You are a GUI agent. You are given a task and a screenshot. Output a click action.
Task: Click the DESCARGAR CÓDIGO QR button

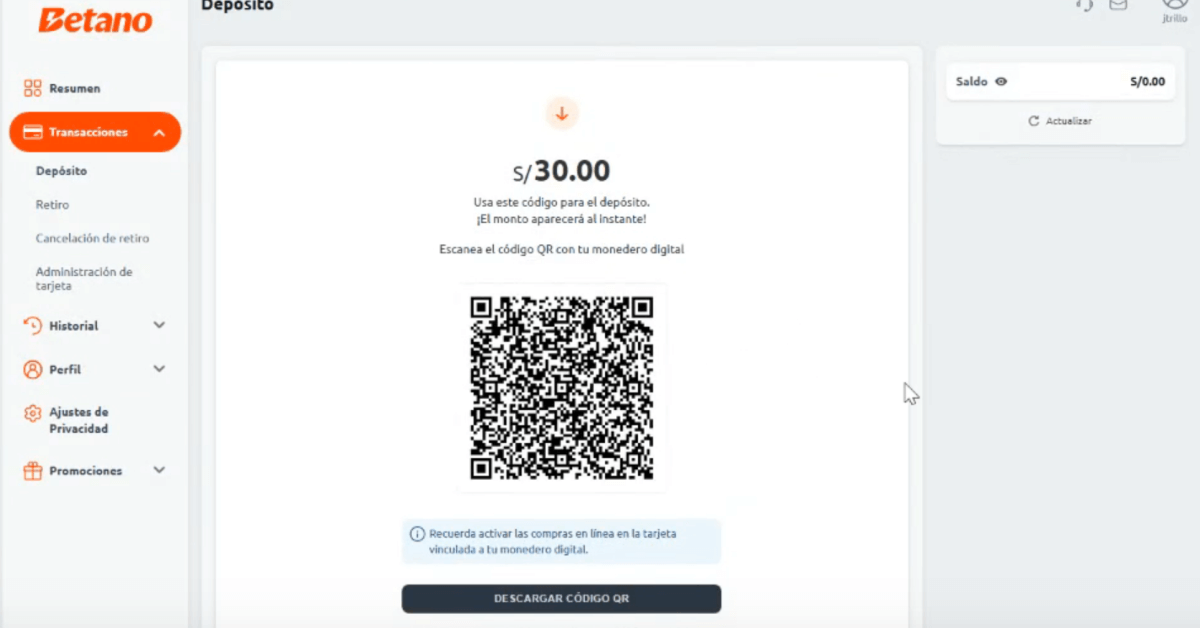coord(561,599)
